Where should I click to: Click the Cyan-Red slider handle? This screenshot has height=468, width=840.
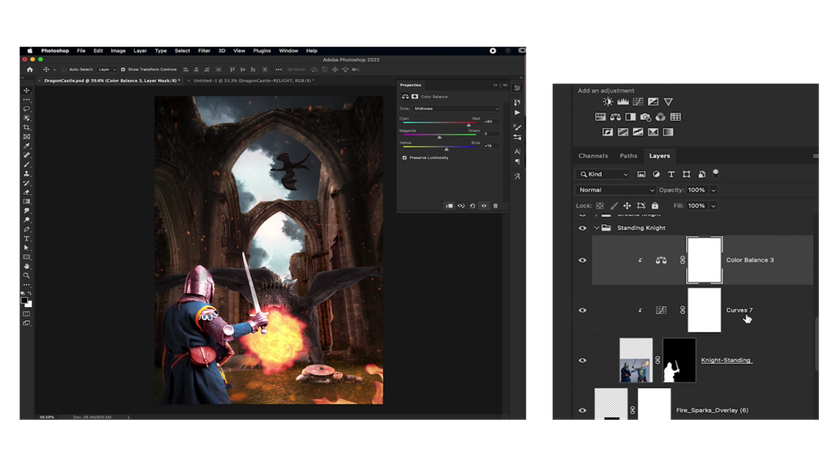(x=468, y=124)
